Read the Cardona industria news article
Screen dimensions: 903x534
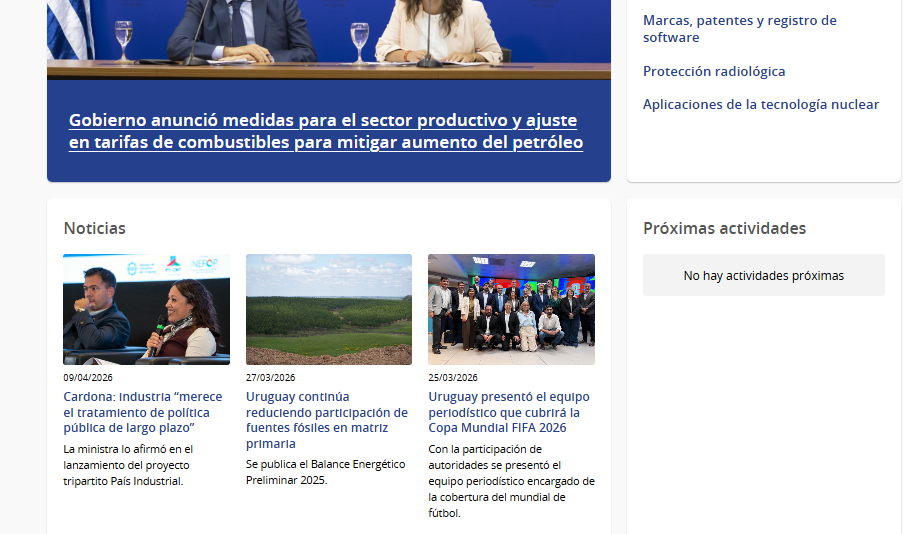tap(142, 412)
